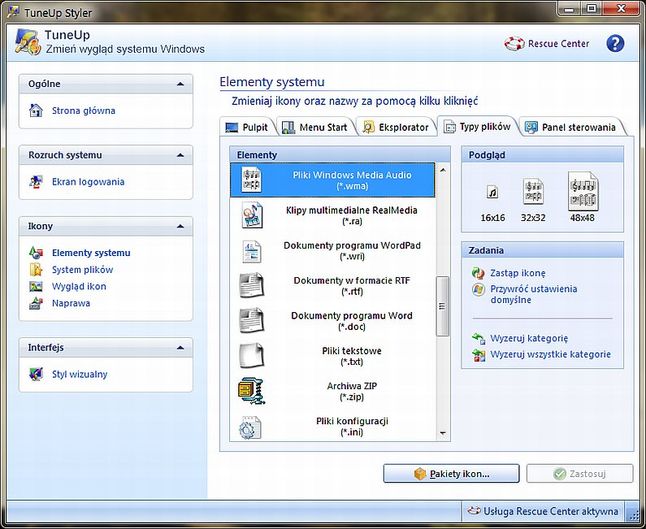Click the Word document (*.doc) icon
This screenshot has height=529, width=646.
pyautogui.click(x=252, y=321)
